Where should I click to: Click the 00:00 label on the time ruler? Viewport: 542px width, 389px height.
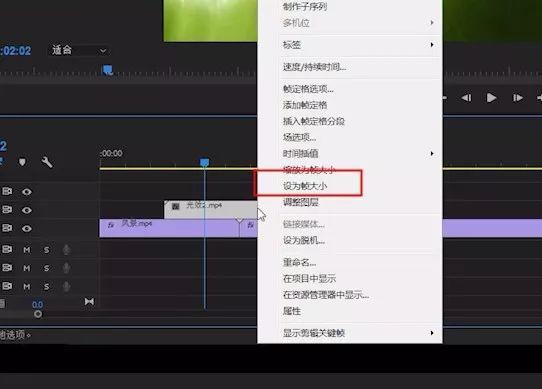point(111,153)
